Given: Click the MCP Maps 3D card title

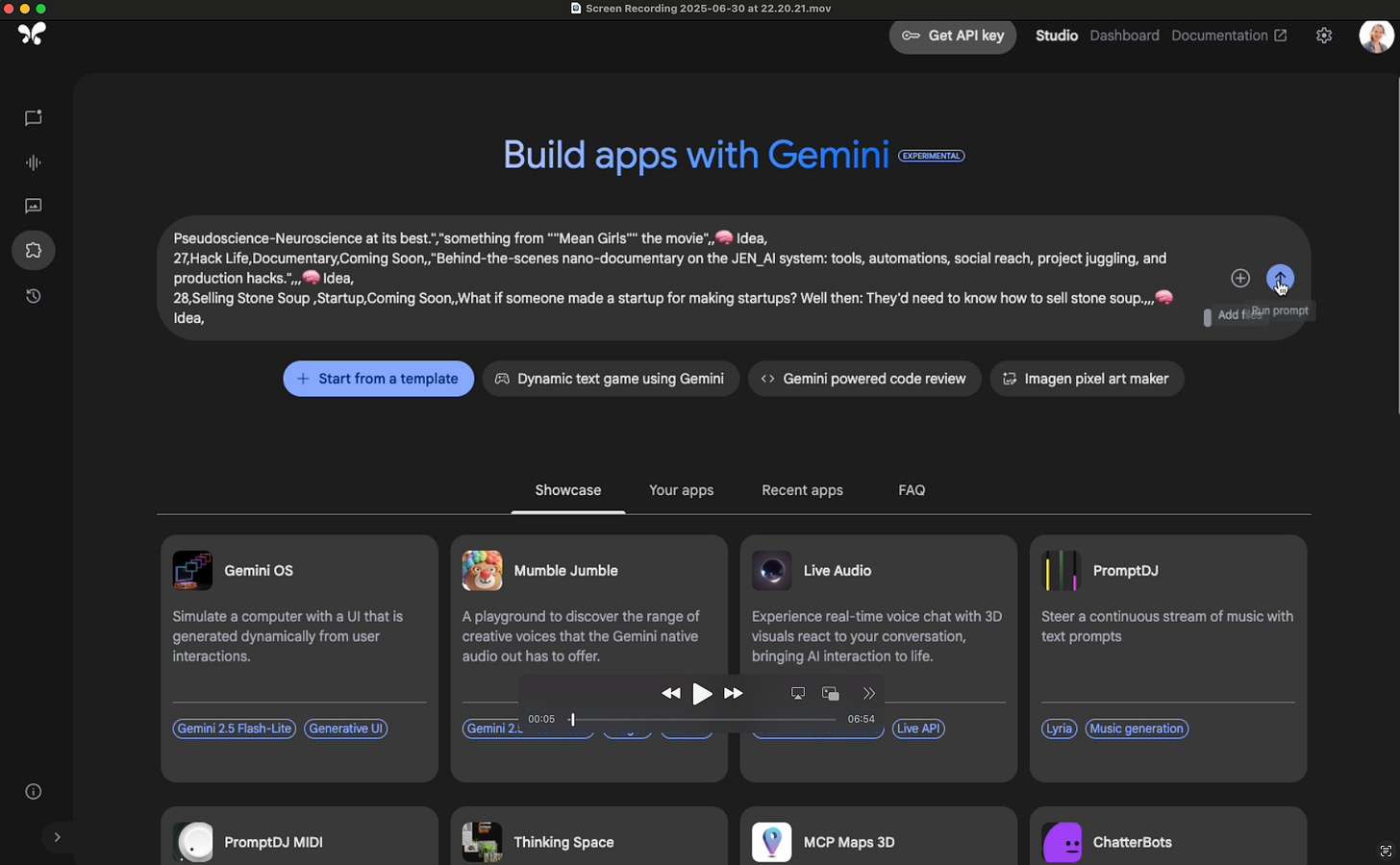Looking at the screenshot, I should click(x=849, y=842).
